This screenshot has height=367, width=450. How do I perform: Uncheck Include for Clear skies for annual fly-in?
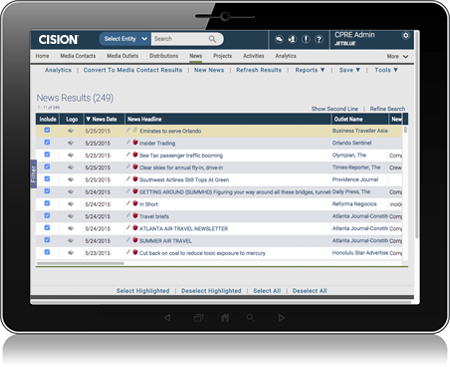coord(47,167)
